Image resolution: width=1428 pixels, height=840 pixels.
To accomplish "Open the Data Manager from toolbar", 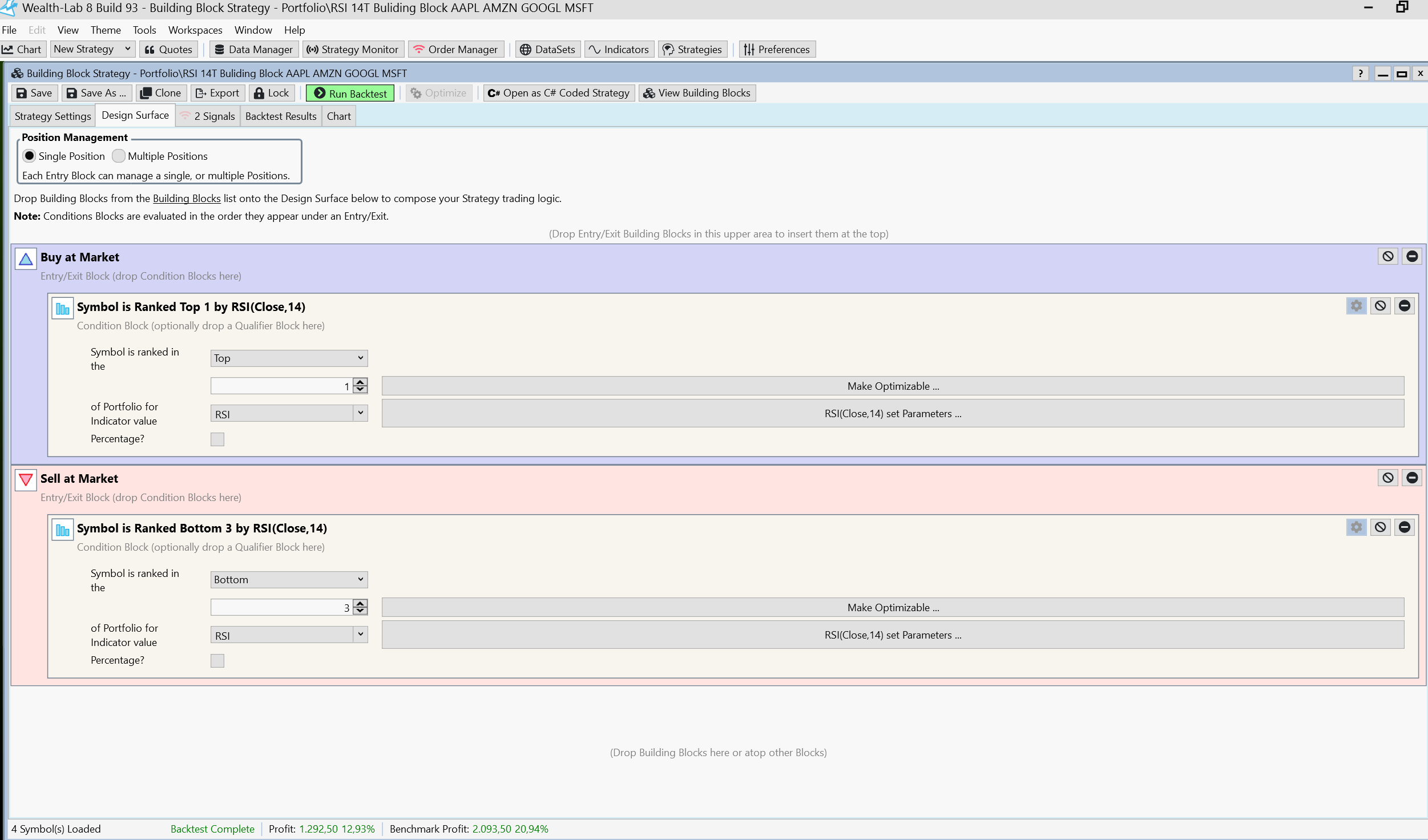I will [x=254, y=49].
